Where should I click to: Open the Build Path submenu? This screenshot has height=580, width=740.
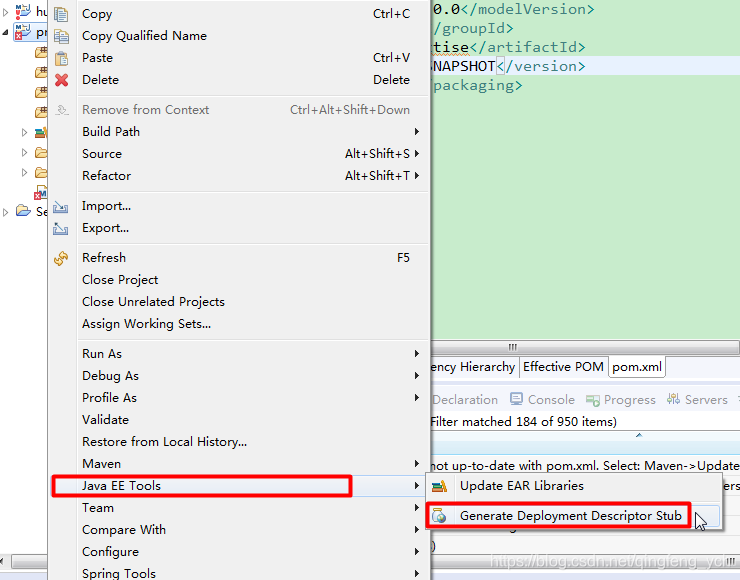(x=240, y=132)
